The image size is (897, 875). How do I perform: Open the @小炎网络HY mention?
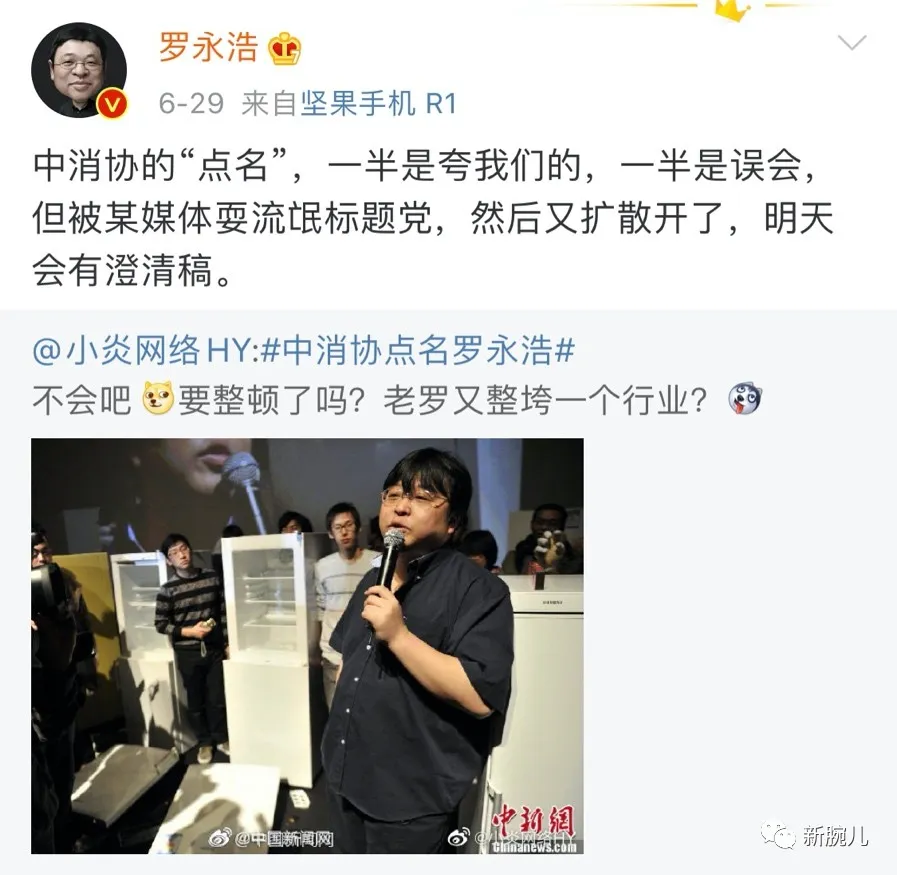(x=142, y=350)
